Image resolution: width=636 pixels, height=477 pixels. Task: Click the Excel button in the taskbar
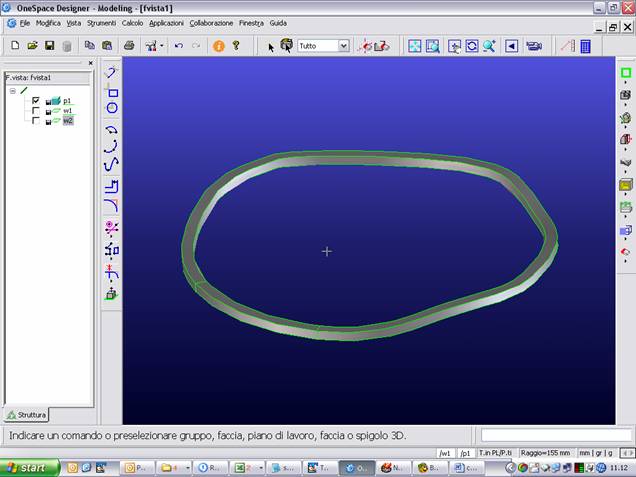(247, 468)
